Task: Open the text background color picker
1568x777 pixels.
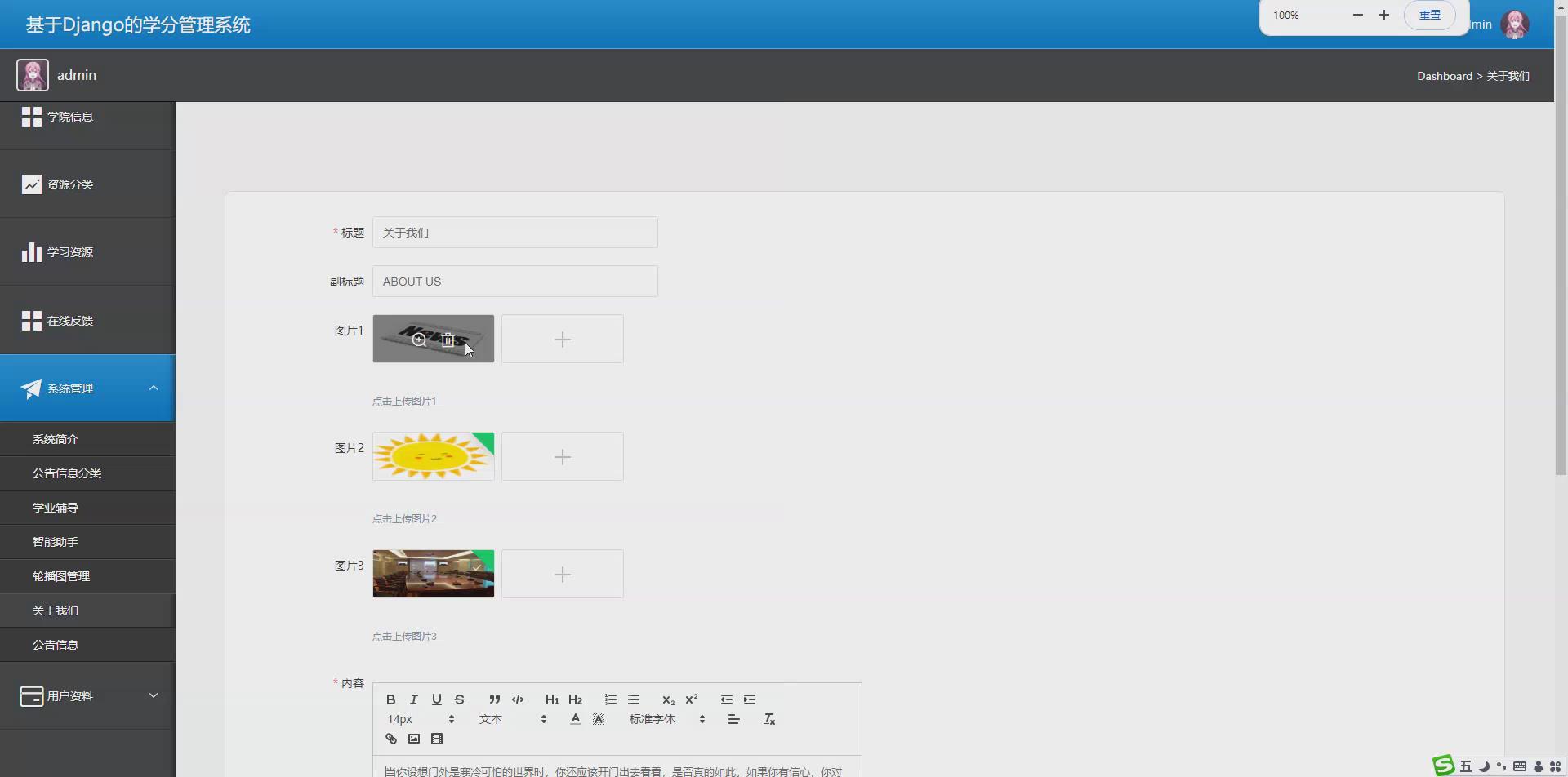Action: pos(598,719)
